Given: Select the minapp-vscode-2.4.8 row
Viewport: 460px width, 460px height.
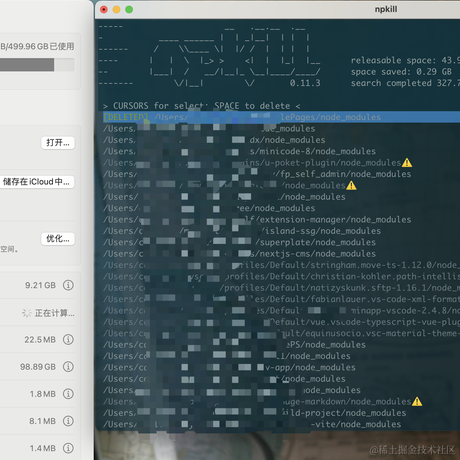Looking at the screenshot, I should point(281,311).
